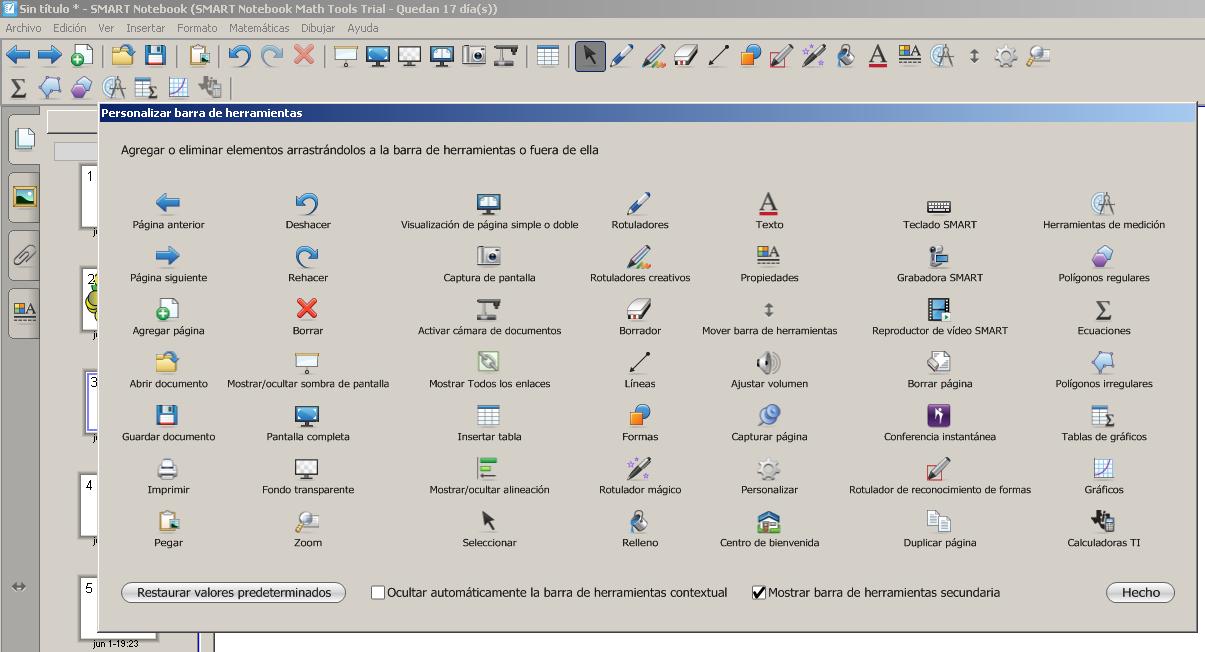Select the Rotulador de reconocimiento de formas icon

pos(938,468)
